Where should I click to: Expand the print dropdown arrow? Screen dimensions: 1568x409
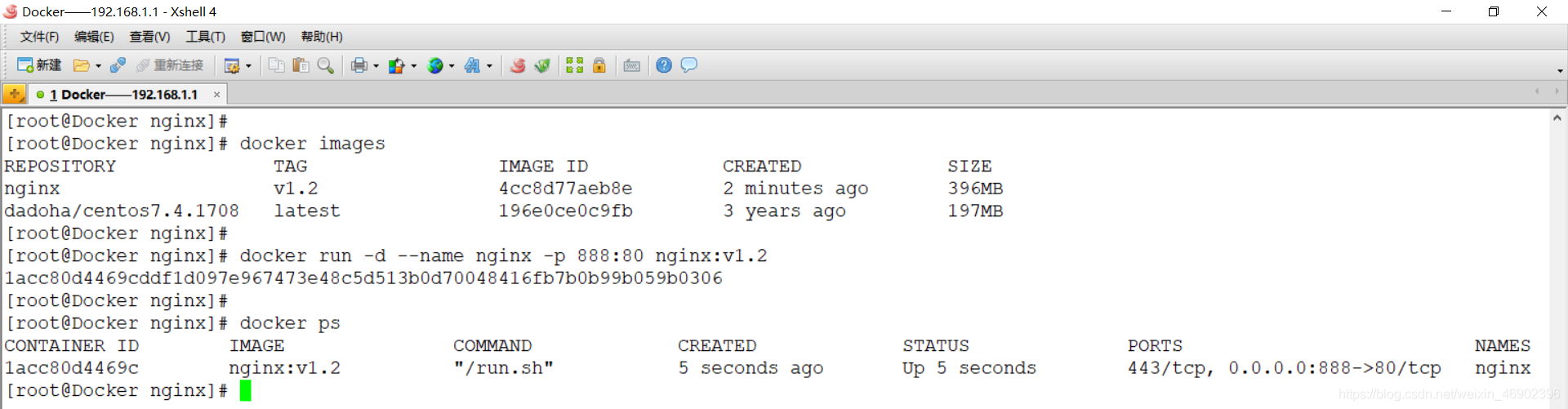376,66
